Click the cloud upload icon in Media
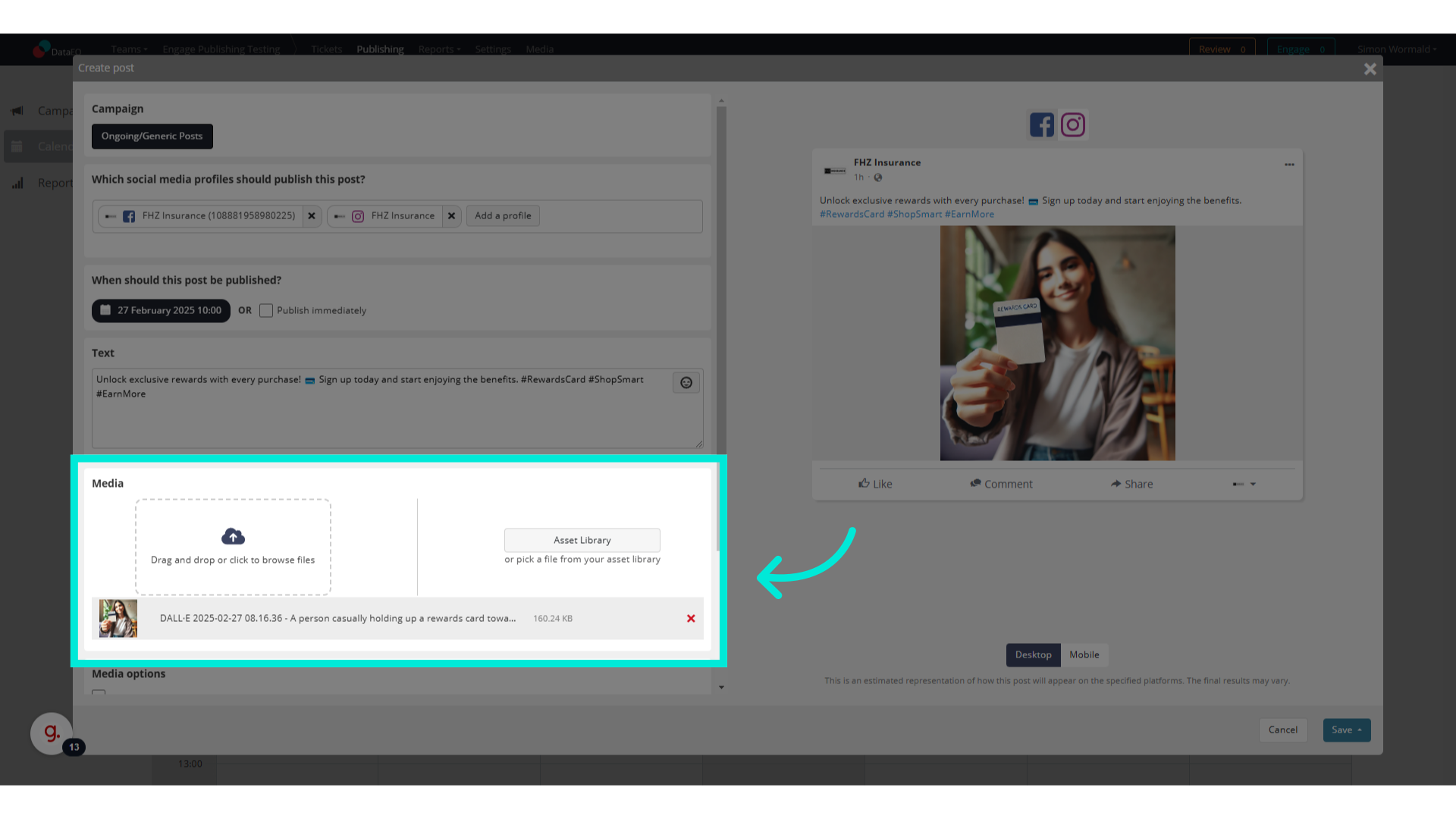 tap(233, 537)
